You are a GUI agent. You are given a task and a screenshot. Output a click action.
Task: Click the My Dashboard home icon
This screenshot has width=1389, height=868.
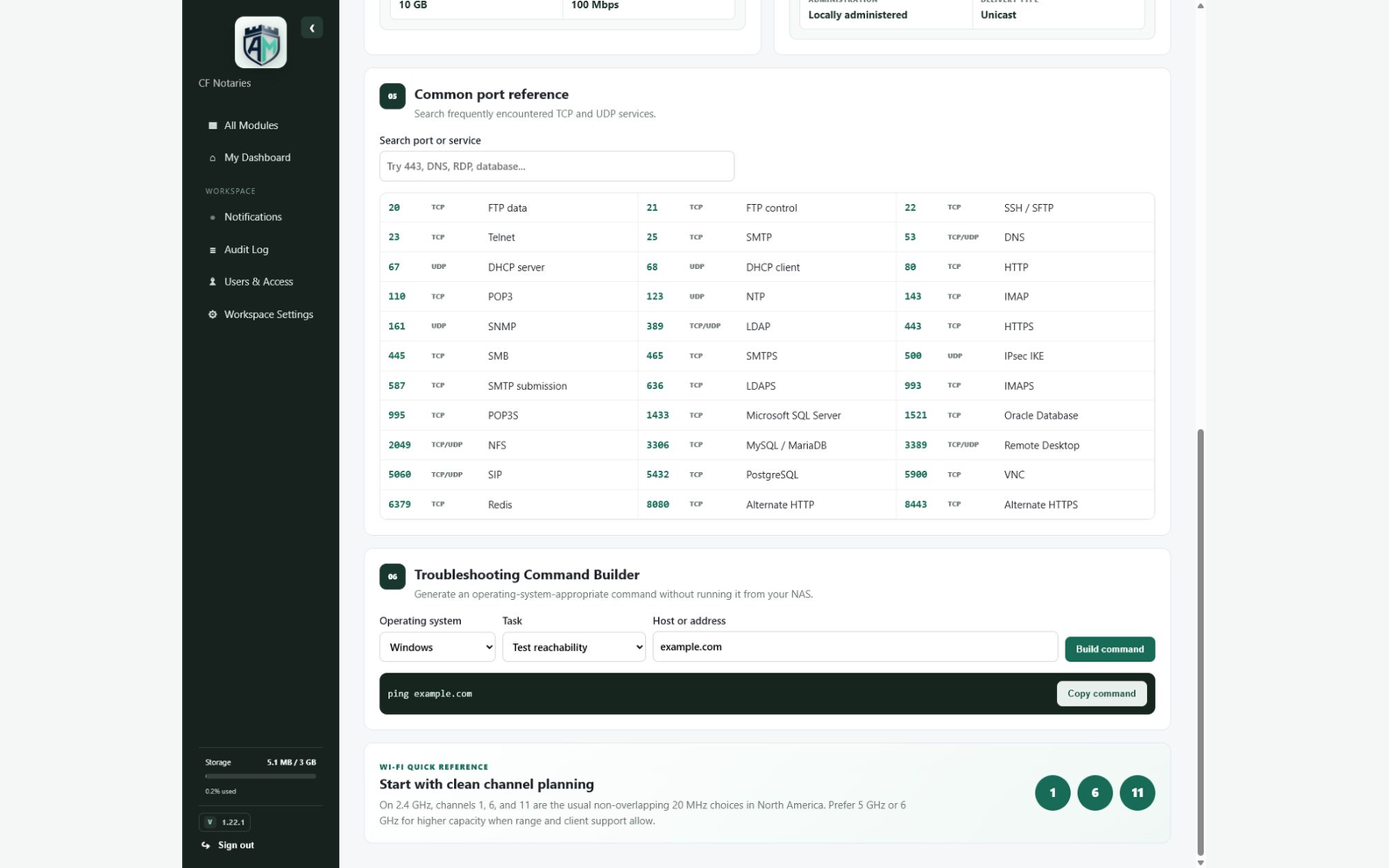click(x=212, y=158)
